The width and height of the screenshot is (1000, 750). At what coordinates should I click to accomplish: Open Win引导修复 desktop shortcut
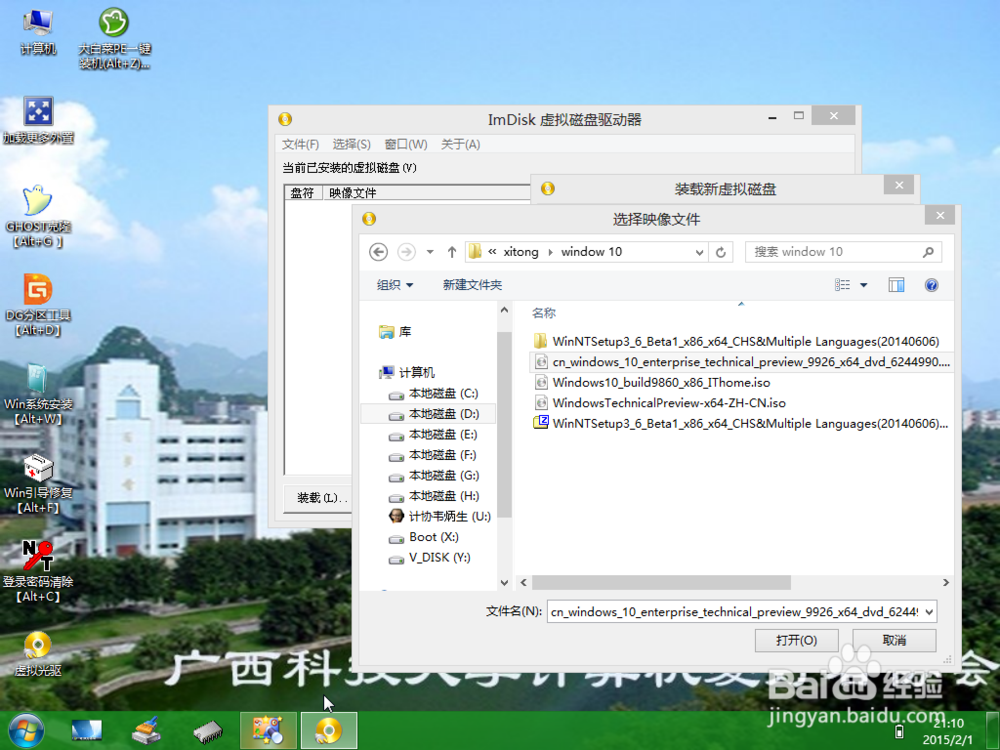38,483
